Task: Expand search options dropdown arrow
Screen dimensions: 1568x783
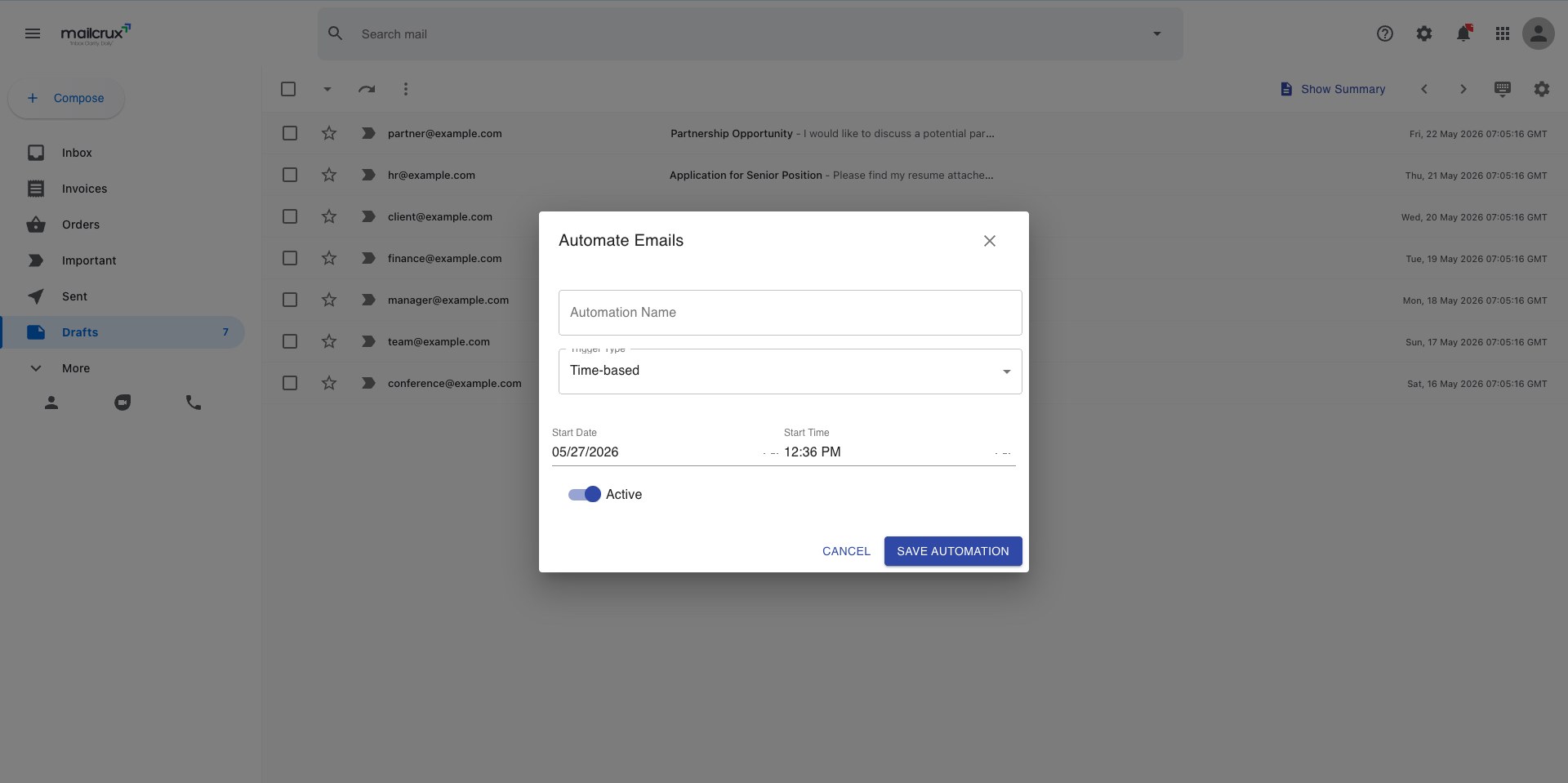Action: pos(1157,33)
